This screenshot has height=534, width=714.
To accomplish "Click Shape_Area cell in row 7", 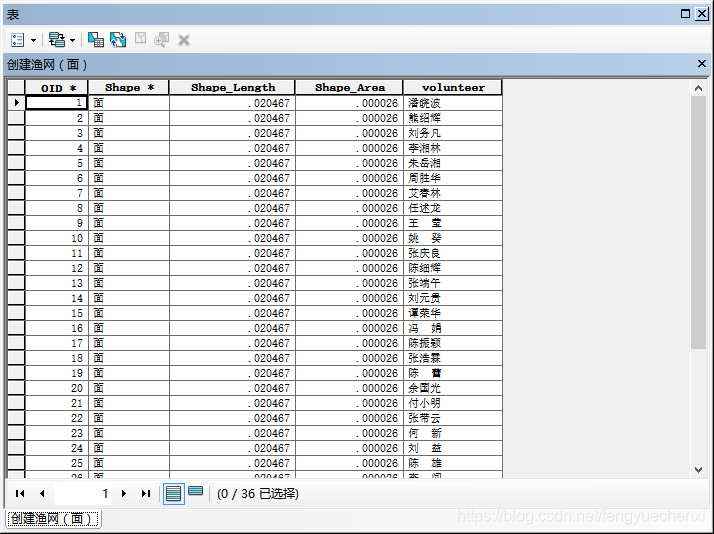I will (x=349, y=193).
